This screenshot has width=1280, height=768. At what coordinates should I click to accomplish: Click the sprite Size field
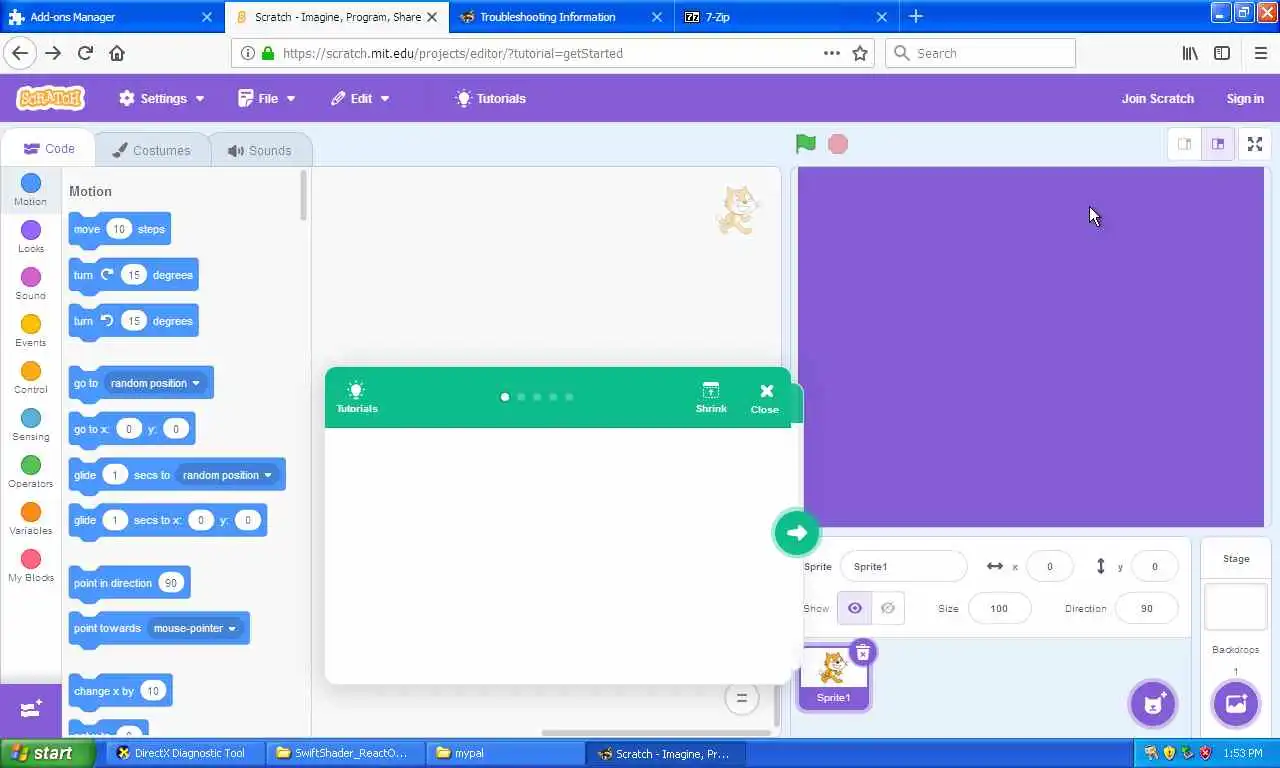[x=999, y=608]
